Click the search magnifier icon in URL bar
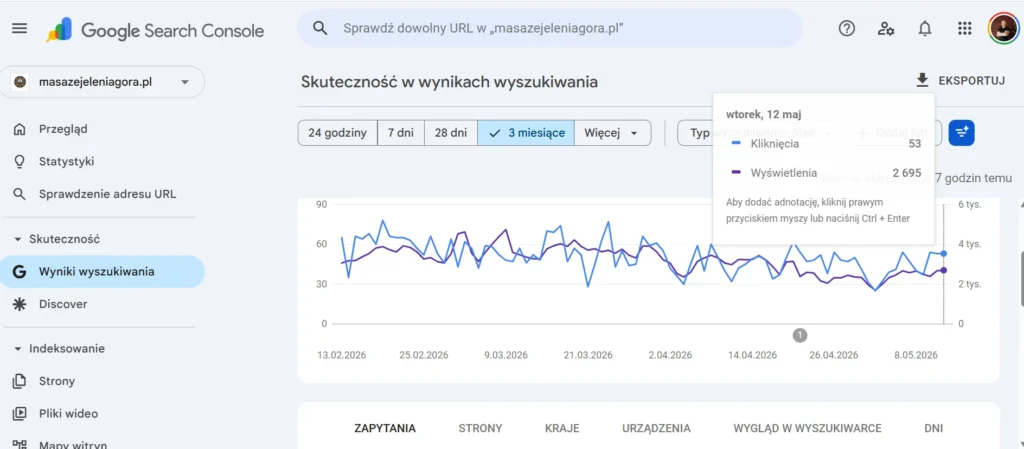 [x=319, y=28]
